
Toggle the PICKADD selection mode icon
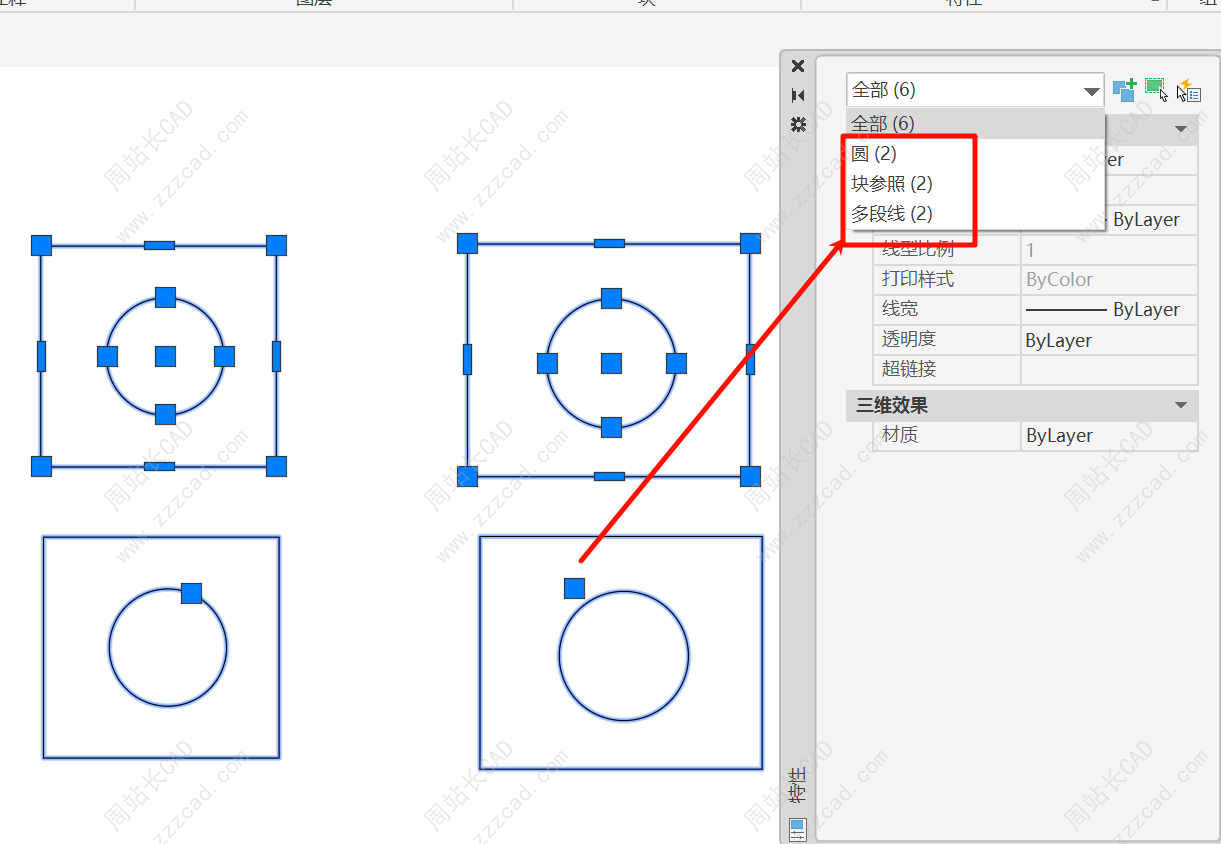pos(1125,90)
